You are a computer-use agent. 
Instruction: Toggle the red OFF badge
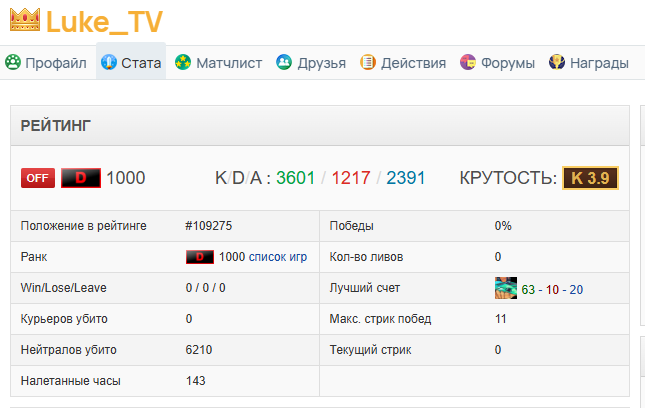[38, 178]
